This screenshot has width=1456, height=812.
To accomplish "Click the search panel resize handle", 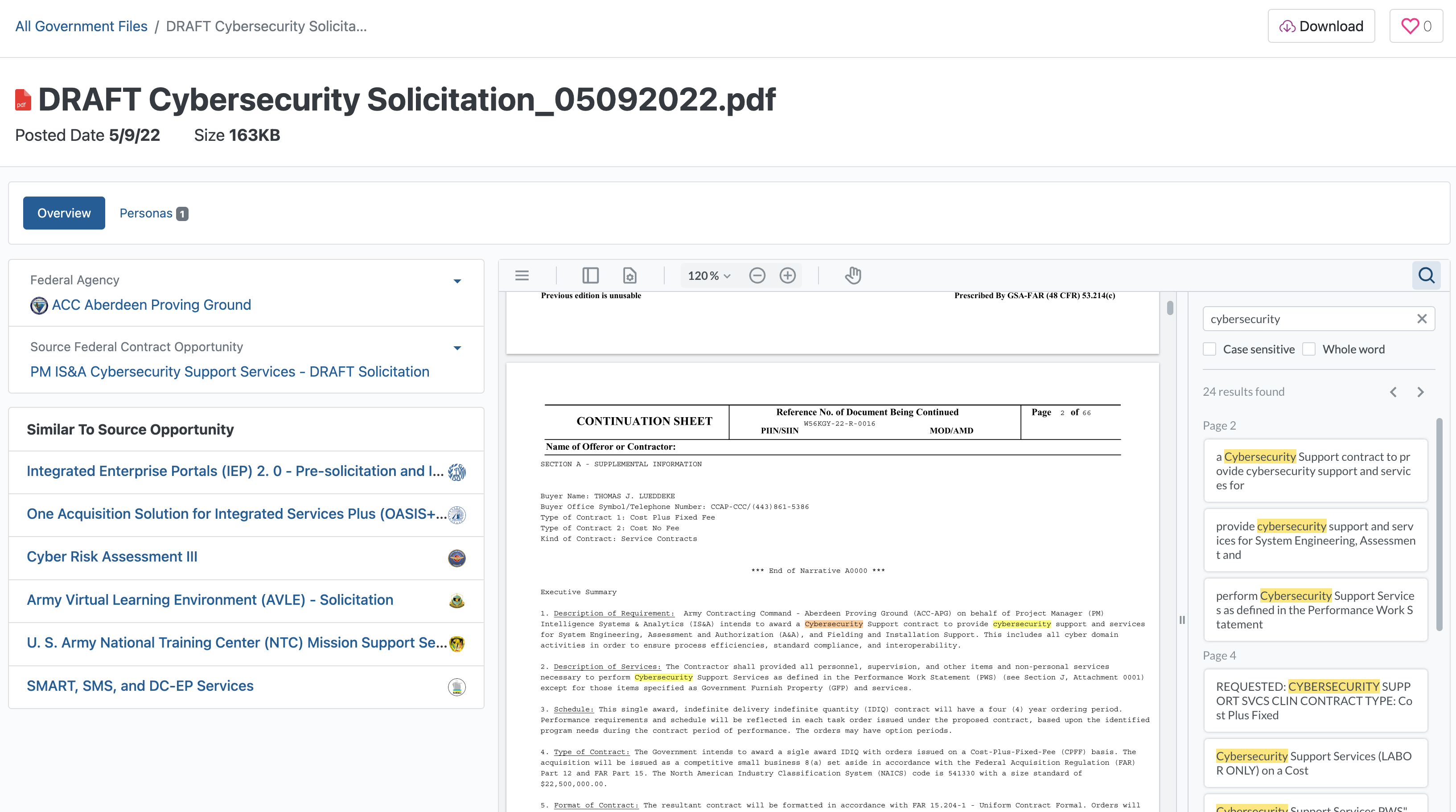I will pos(1182,620).
